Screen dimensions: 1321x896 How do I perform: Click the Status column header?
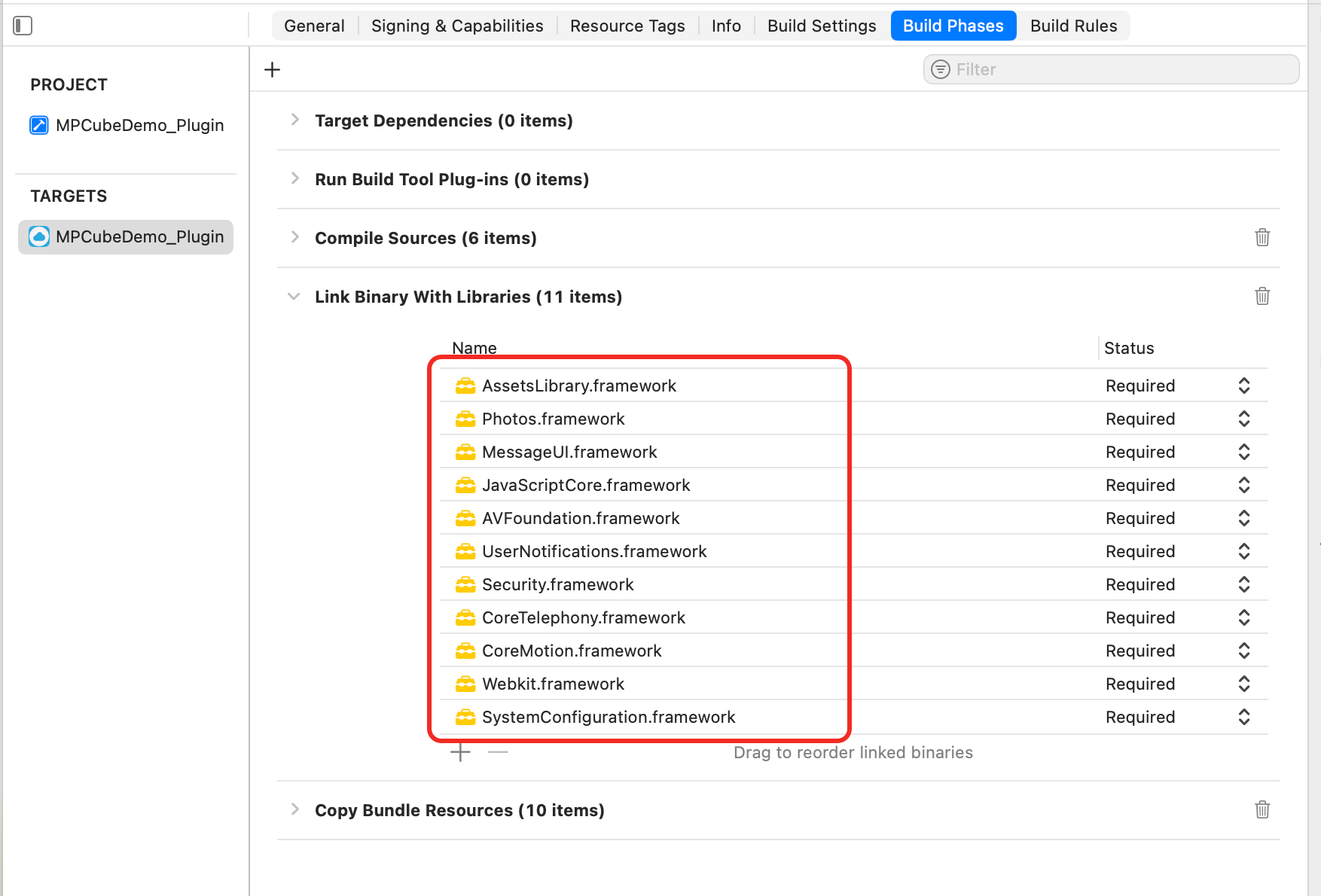[x=1129, y=348]
